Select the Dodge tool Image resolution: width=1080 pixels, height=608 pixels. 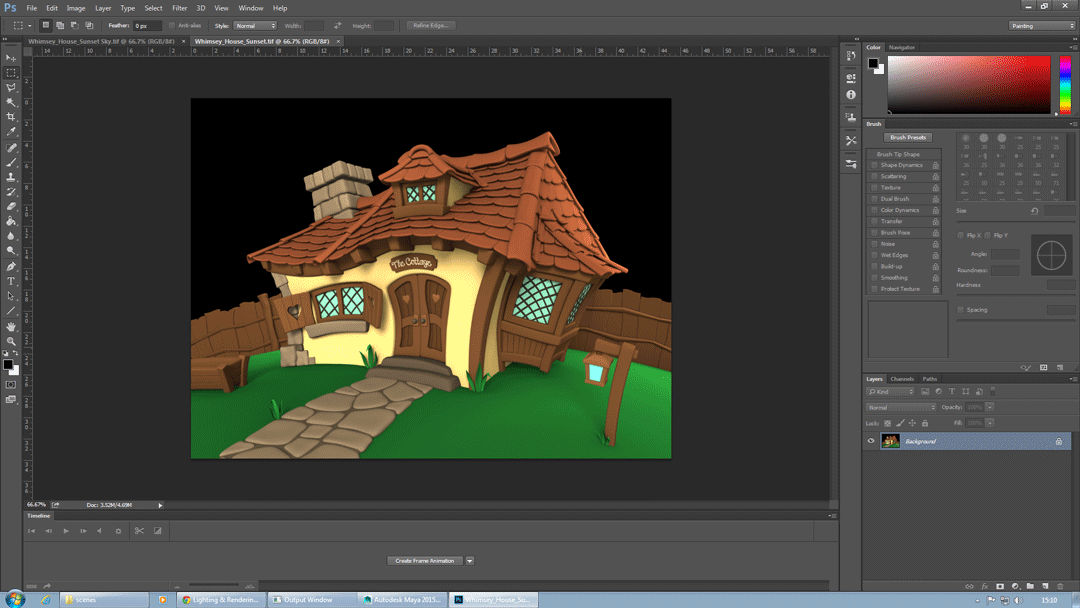click(11, 251)
